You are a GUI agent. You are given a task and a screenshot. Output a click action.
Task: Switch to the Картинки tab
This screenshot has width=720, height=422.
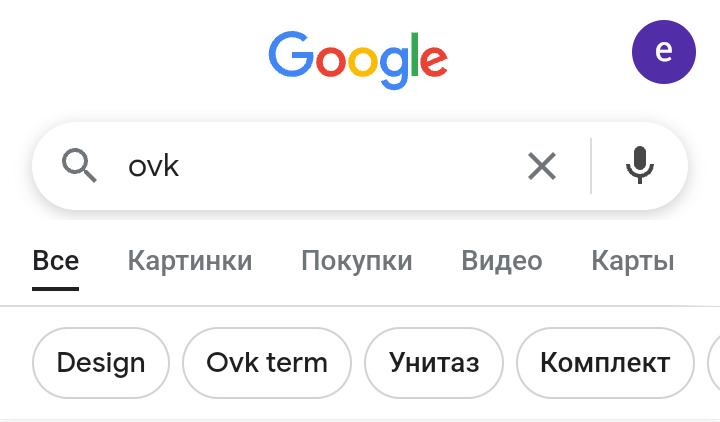tap(190, 262)
